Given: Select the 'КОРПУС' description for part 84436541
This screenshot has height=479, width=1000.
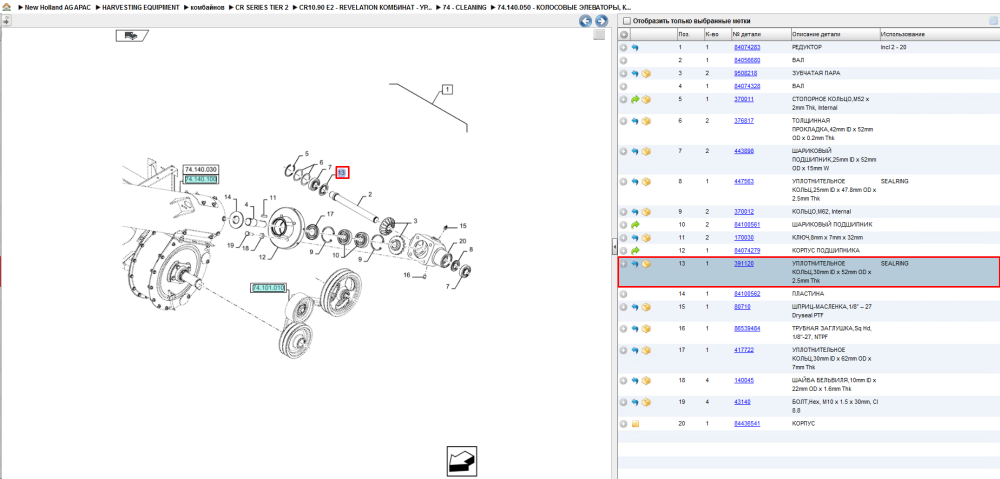Looking at the screenshot, I should coord(802,424).
